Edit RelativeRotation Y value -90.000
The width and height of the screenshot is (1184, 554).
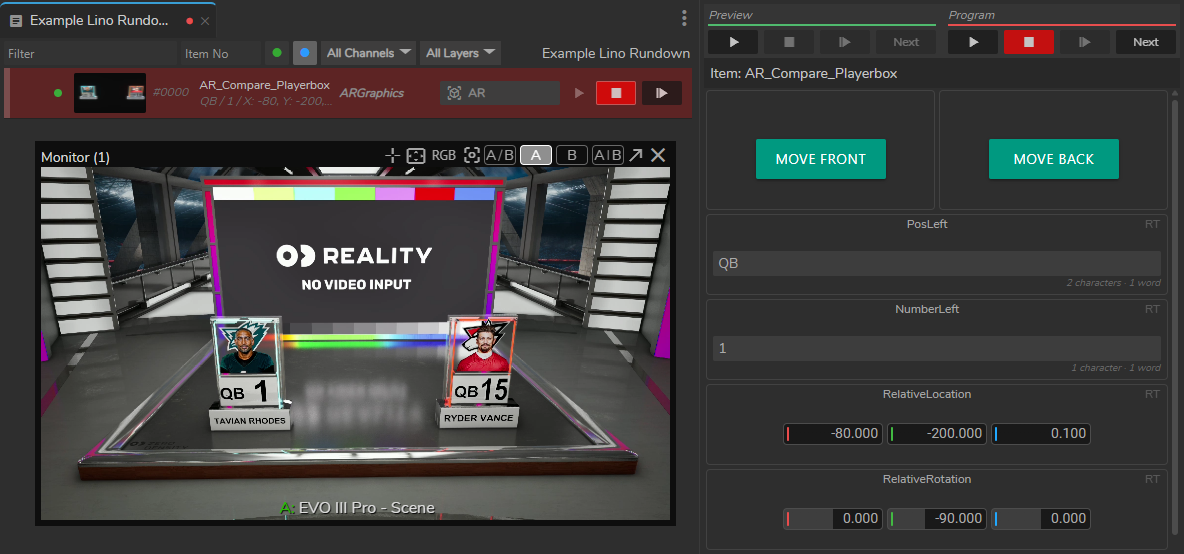(936, 519)
